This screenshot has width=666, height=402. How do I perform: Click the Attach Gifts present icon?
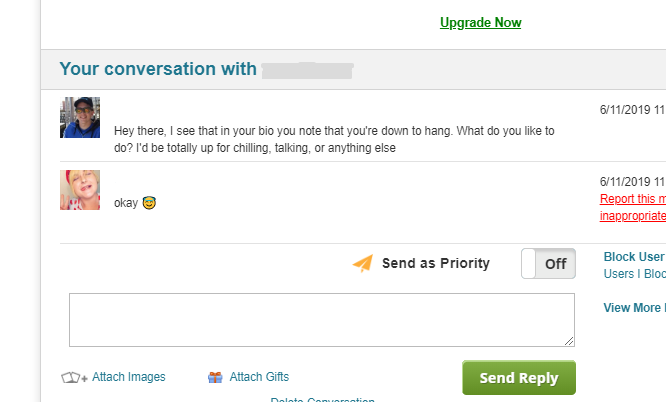pyautogui.click(x=215, y=377)
